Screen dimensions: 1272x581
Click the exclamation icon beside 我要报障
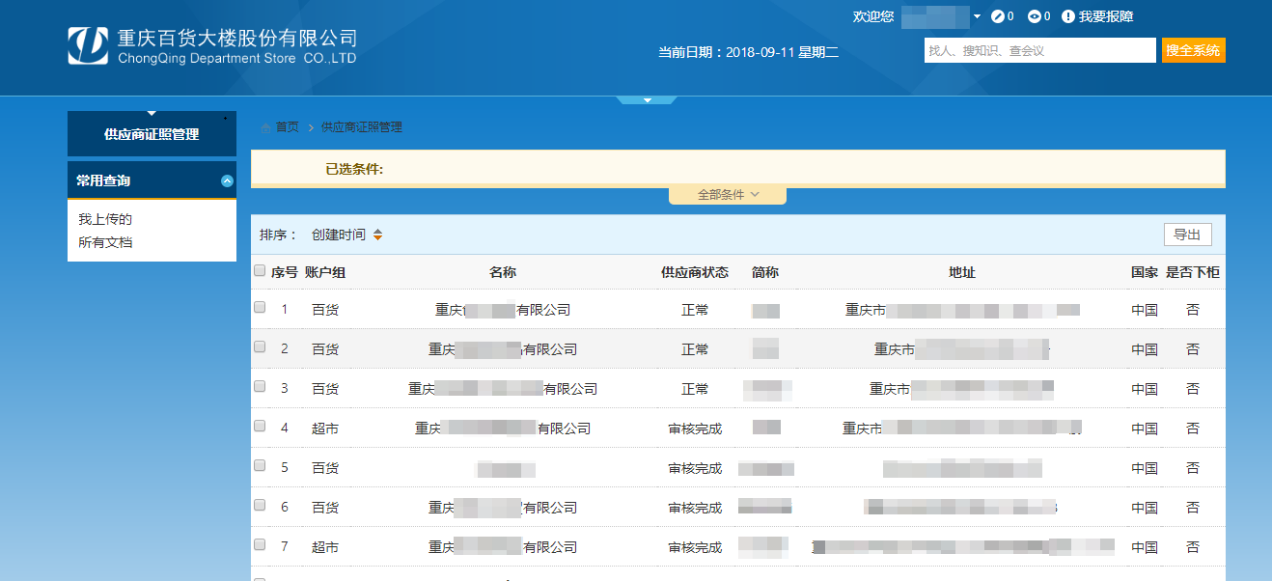click(x=1068, y=17)
